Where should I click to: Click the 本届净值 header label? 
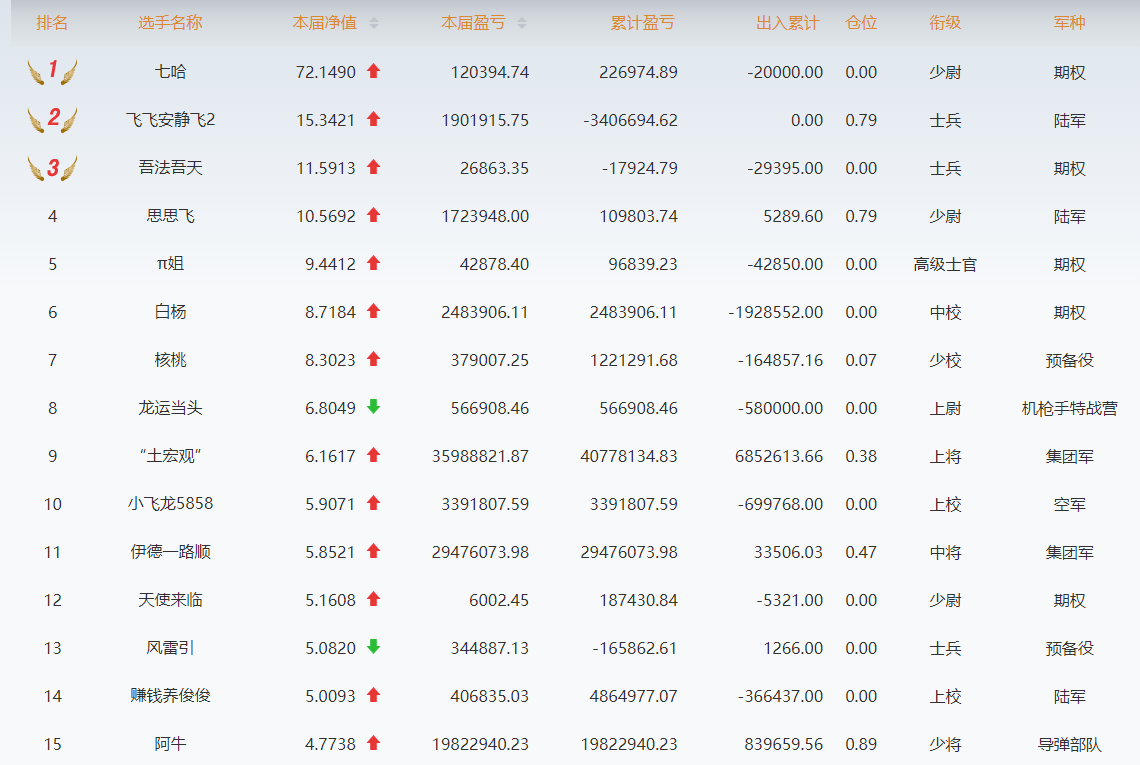coord(325,23)
